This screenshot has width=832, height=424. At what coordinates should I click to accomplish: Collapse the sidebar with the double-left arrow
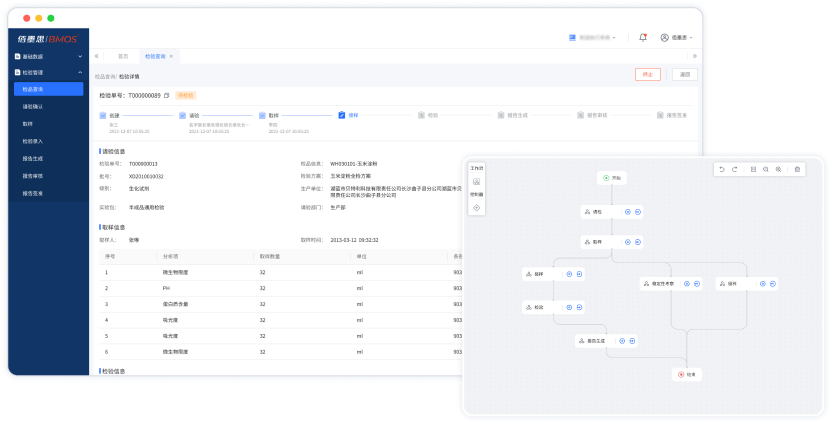(x=97, y=56)
